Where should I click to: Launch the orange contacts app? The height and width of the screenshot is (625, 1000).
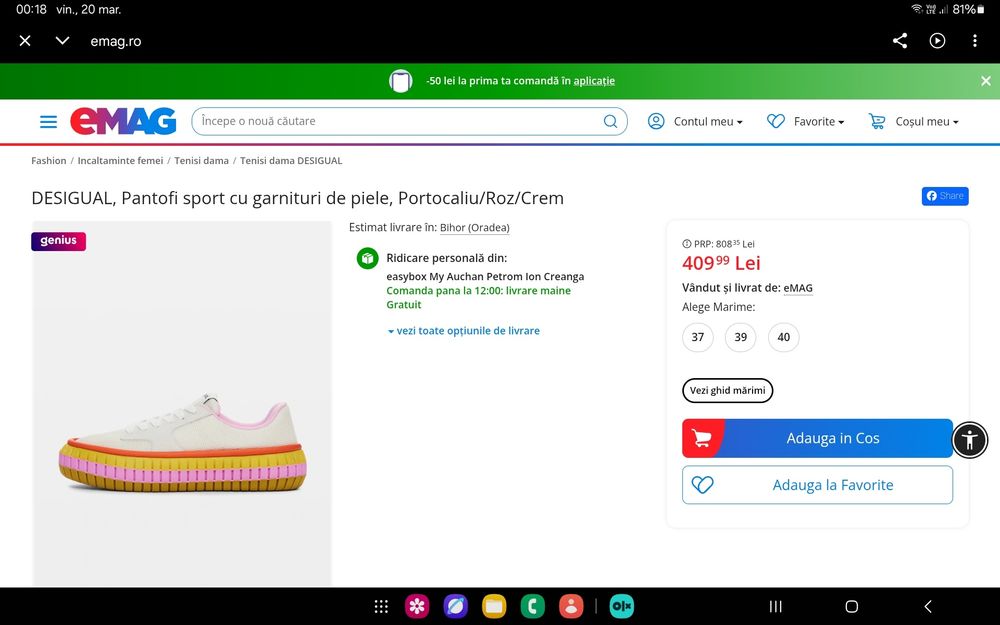pos(571,607)
